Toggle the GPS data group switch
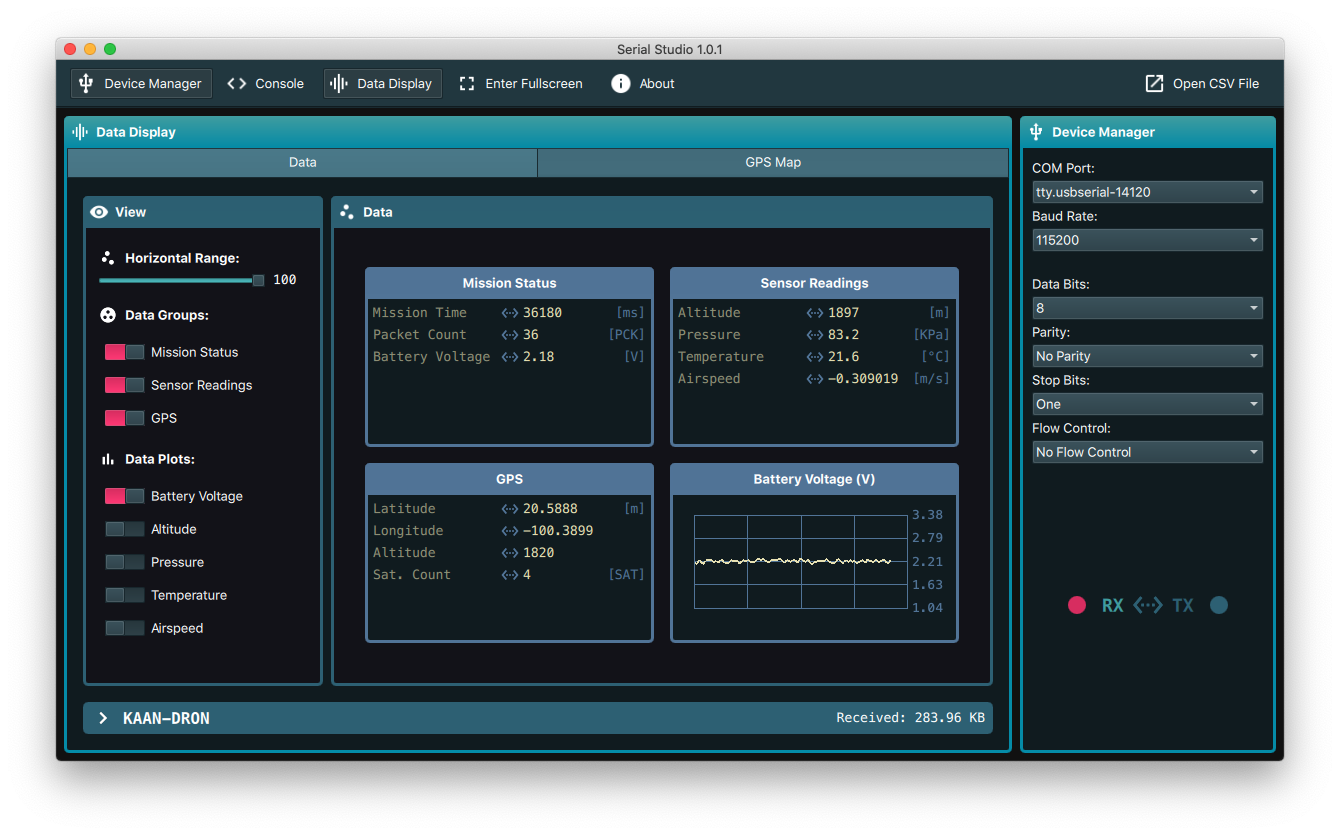1340x835 pixels. (125, 418)
